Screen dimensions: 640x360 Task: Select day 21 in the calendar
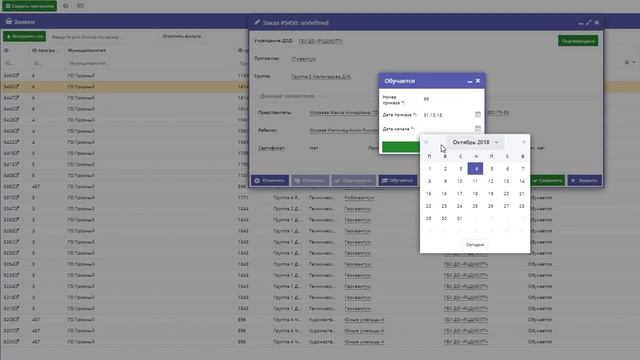[x=522, y=194]
